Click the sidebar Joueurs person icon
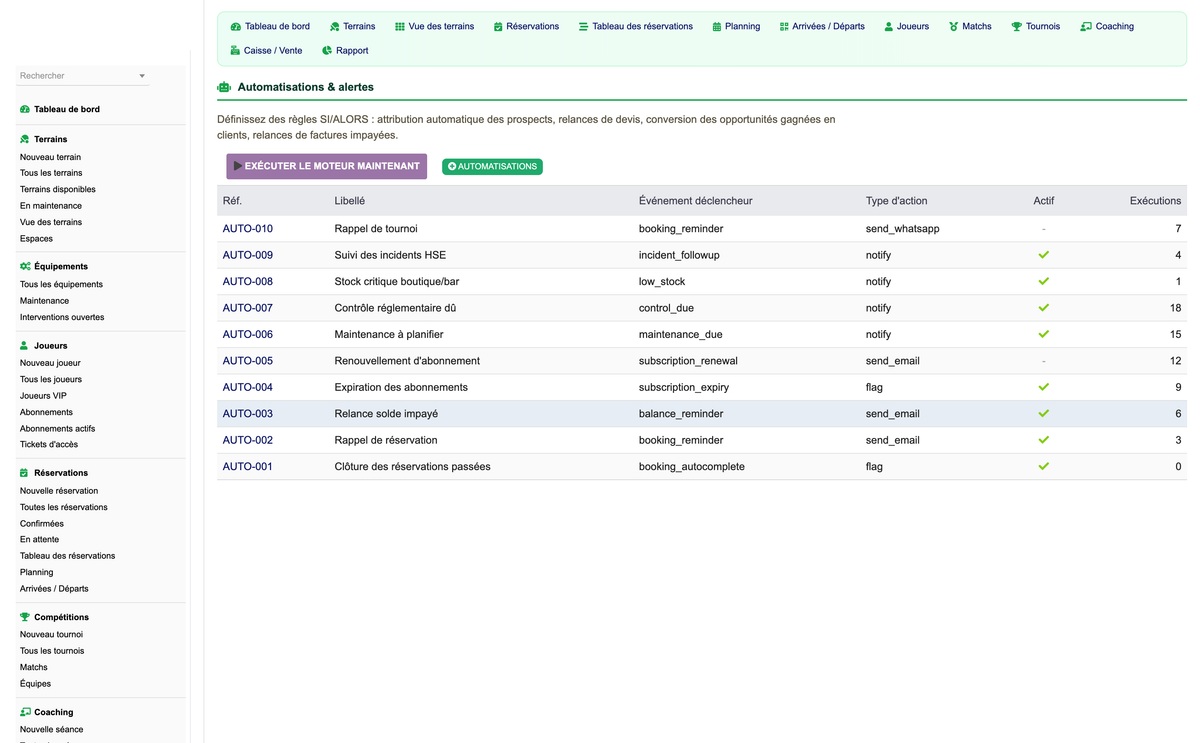 click(x=25, y=346)
